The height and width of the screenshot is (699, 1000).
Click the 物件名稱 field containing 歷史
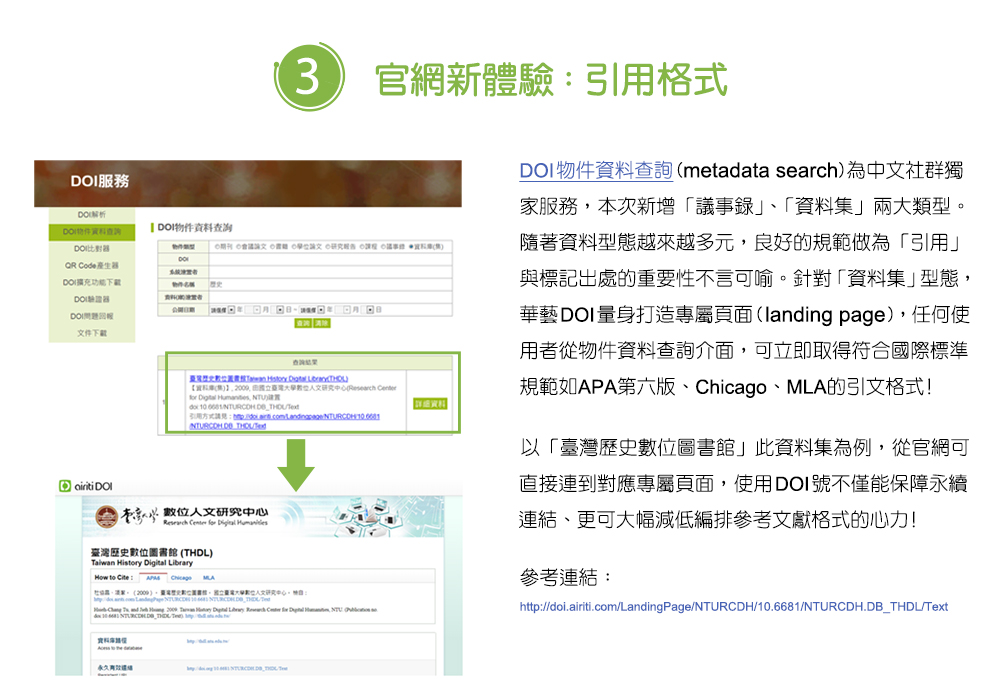pyautogui.click(x=330, y=284)
